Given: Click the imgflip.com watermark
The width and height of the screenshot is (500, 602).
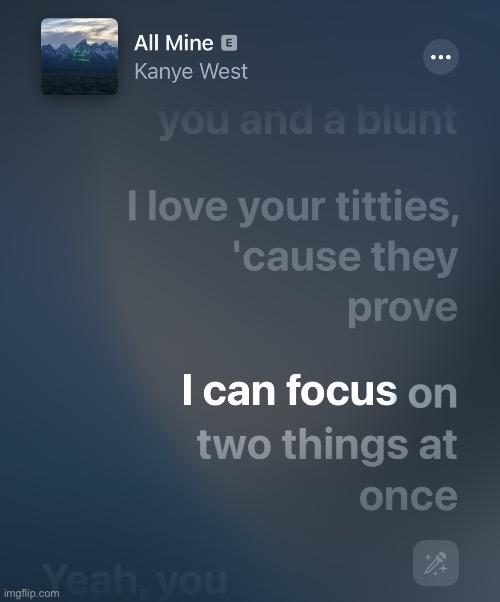Looking at the screenshot, I should point(31,594).
